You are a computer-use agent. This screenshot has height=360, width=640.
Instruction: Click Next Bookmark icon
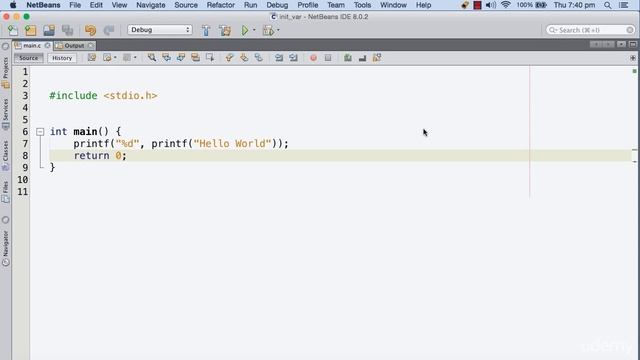coord(244,58)
